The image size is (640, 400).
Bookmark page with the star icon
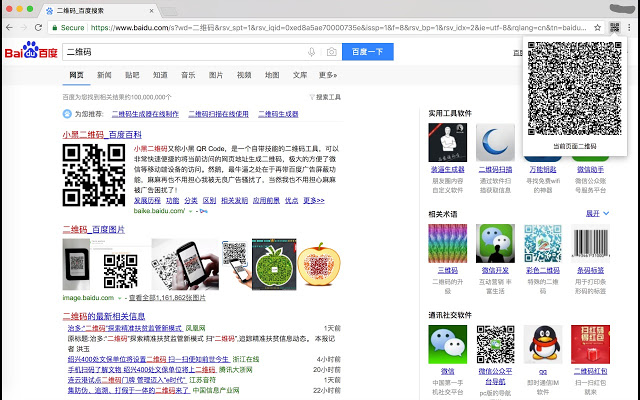[x=598, y=27]
